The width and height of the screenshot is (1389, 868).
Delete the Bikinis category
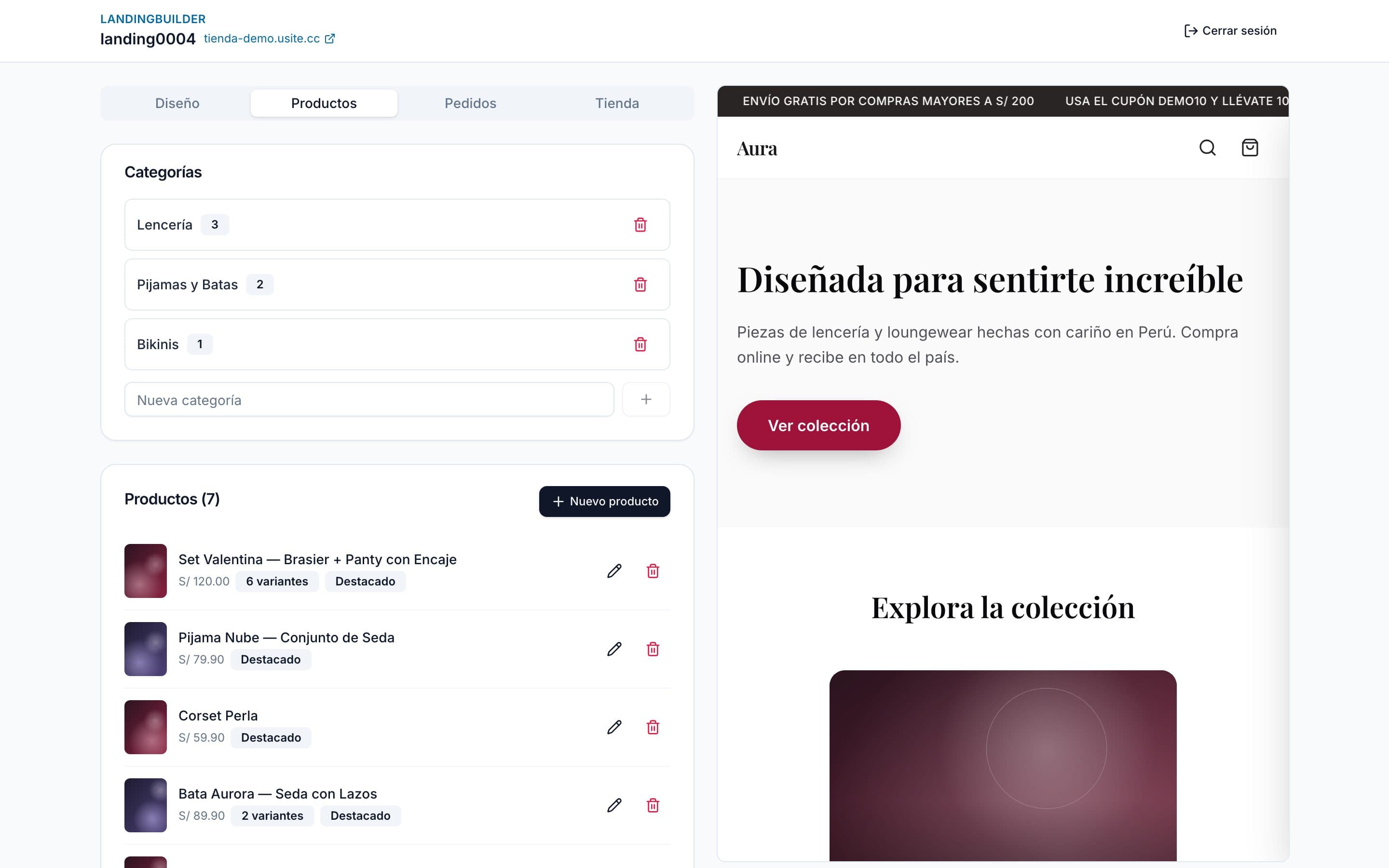coord(640,344)
